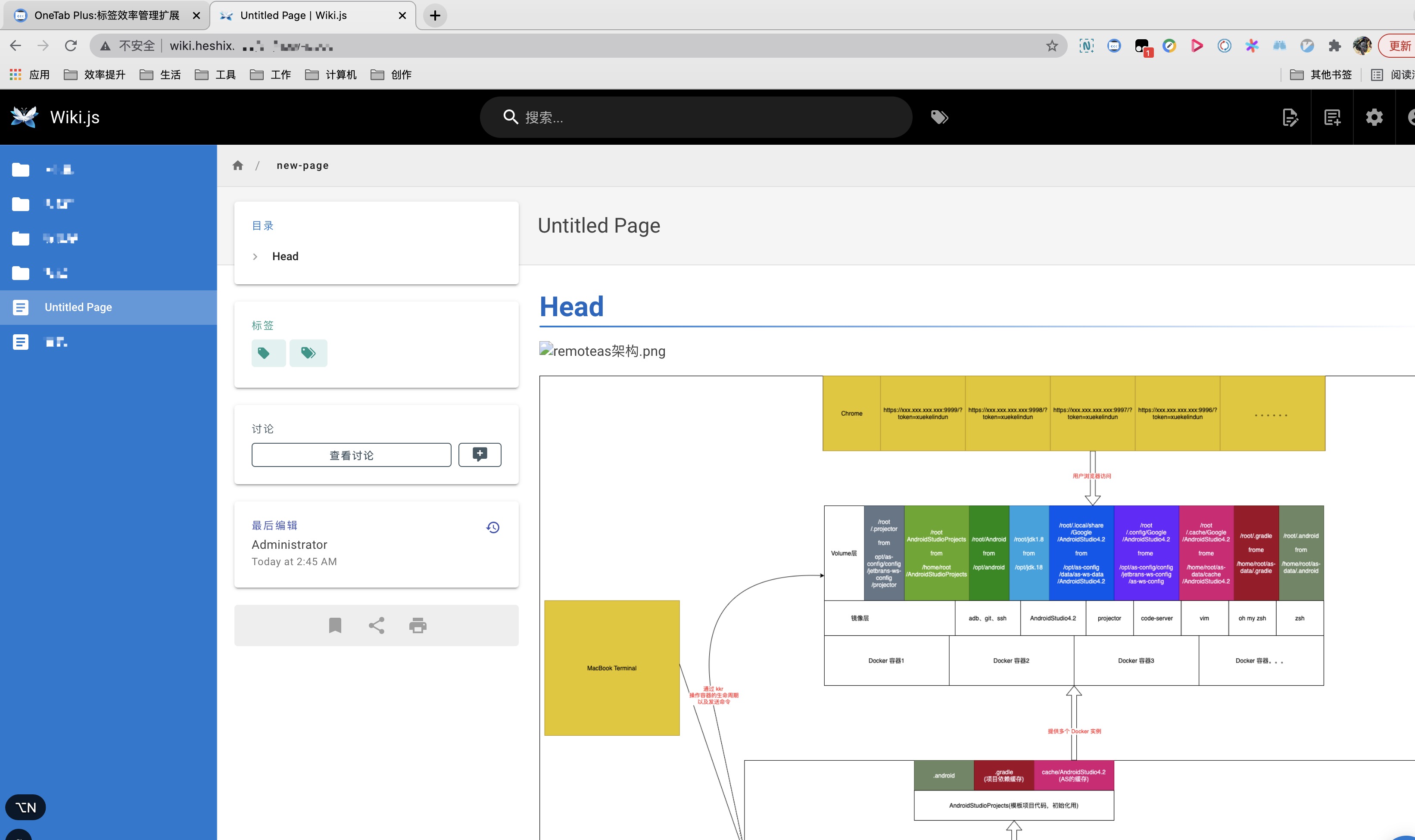Click the share page icon
Screen dimensions: 1415x840
[377, 625]
